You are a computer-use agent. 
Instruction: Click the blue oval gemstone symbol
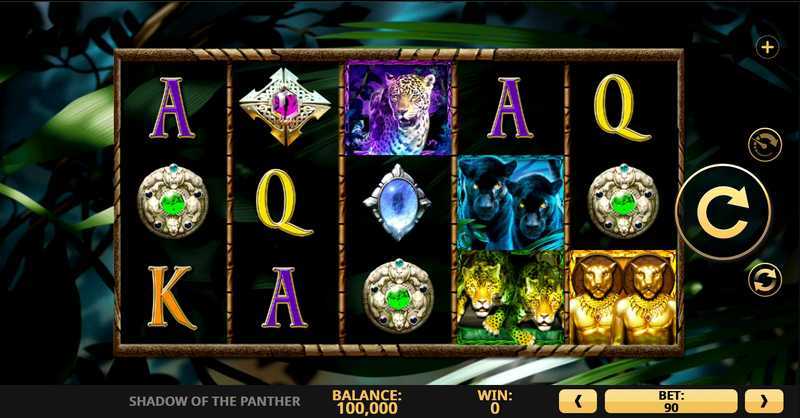click(397, 202)
